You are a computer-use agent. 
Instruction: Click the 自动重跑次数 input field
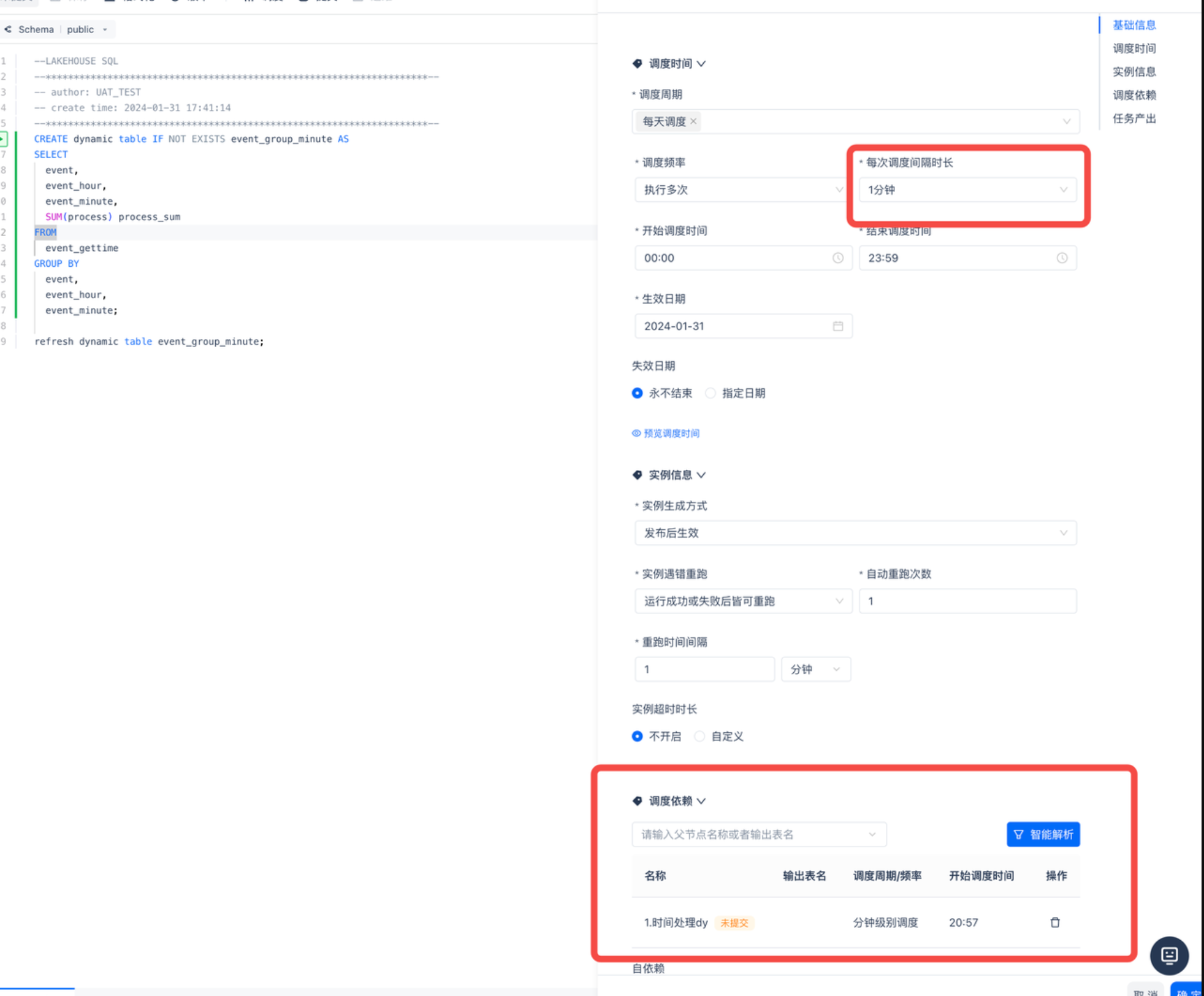pyautogui.click(x=967, y=601)
